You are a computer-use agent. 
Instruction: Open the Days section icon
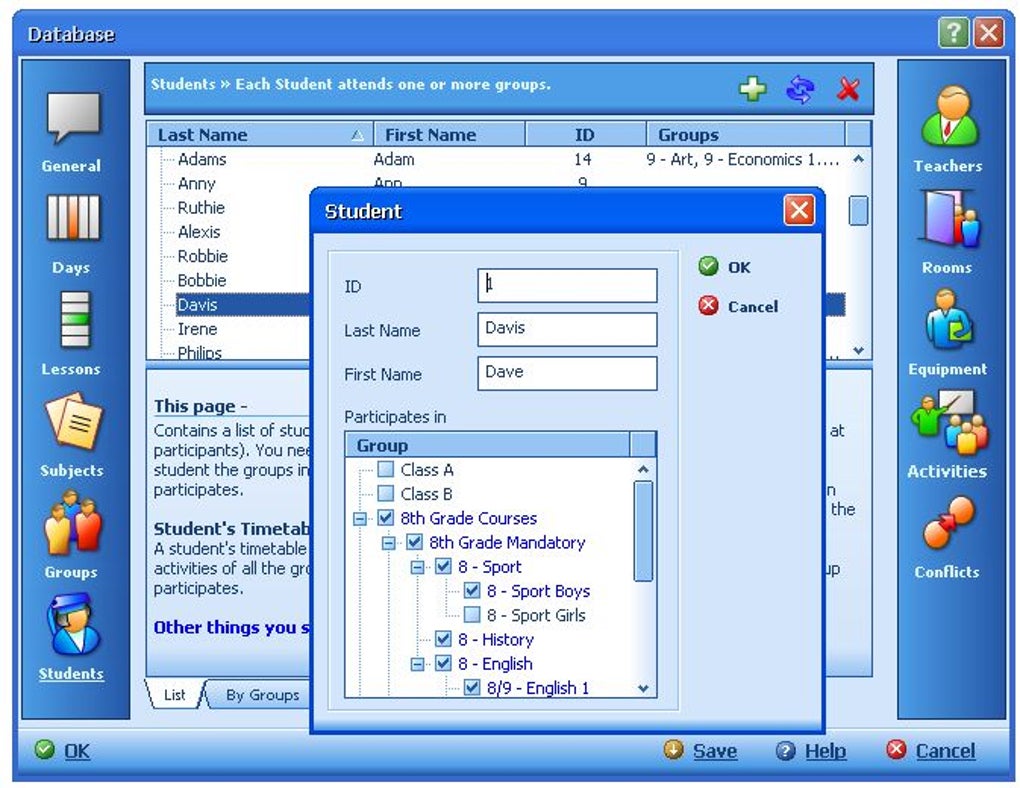click(72, 218)
